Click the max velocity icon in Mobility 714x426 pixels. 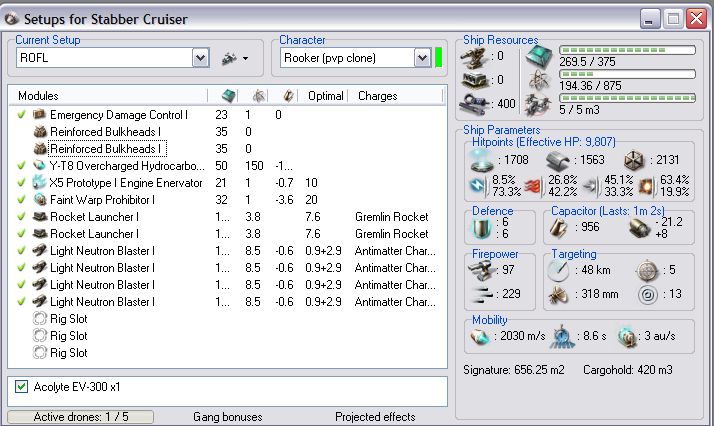481,338
